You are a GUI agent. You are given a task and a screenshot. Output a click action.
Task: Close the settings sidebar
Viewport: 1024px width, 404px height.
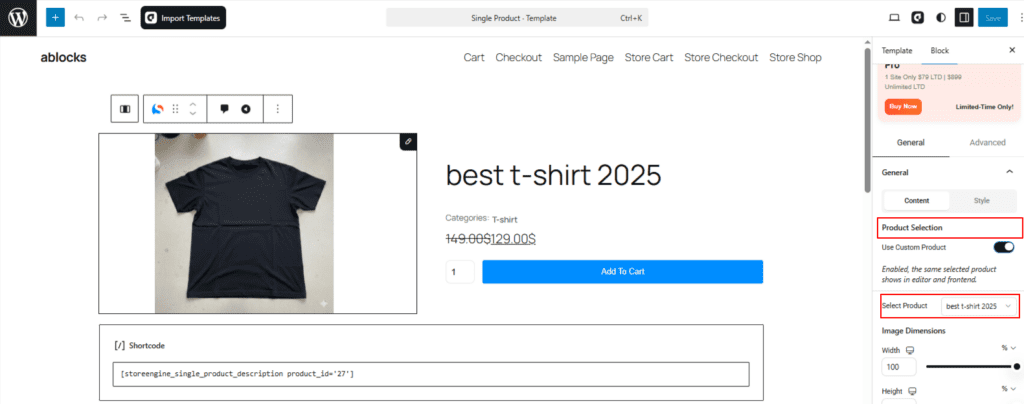(x=1012, y=50)
